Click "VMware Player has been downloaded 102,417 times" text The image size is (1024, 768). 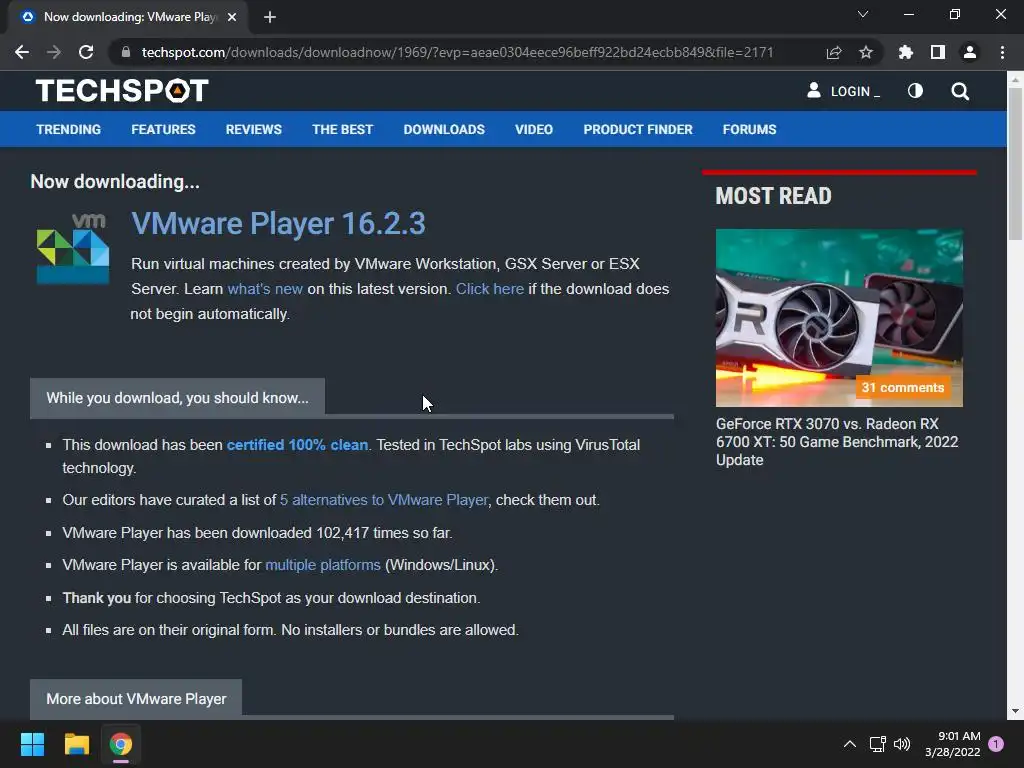pos(257,533)
